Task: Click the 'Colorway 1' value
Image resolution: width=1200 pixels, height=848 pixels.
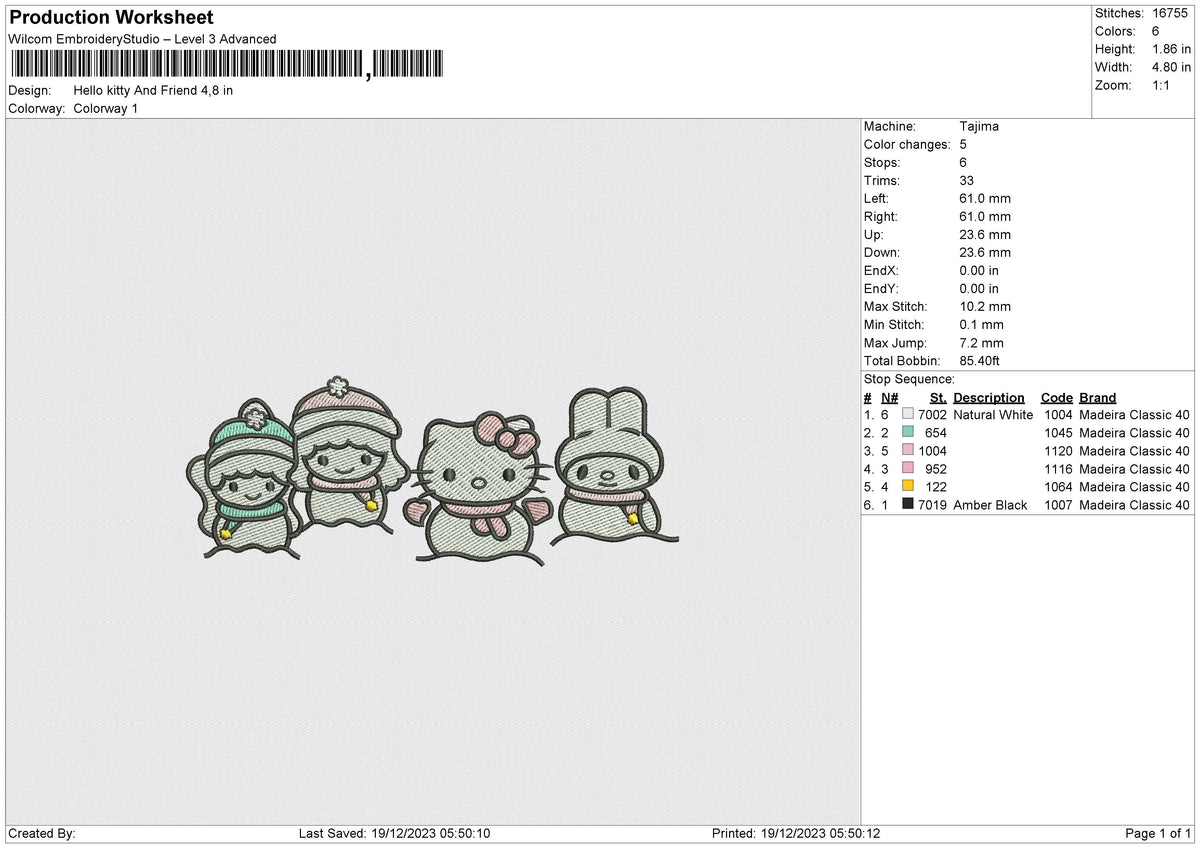Action: [106, 108]
